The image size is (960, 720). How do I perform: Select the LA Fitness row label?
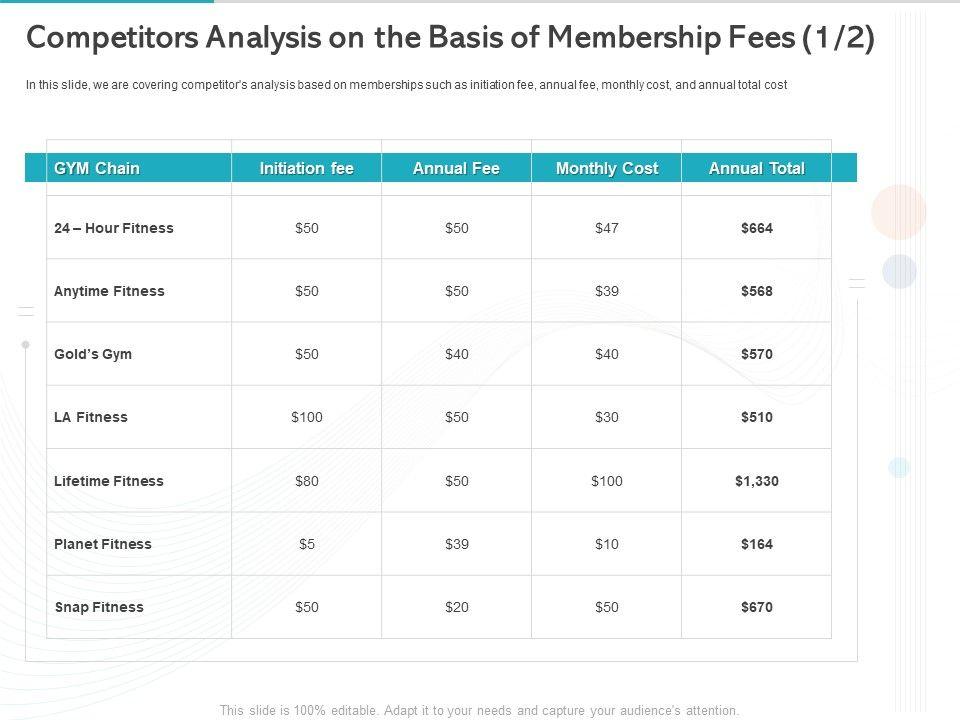pyautogui.click(x=91, y=417)
